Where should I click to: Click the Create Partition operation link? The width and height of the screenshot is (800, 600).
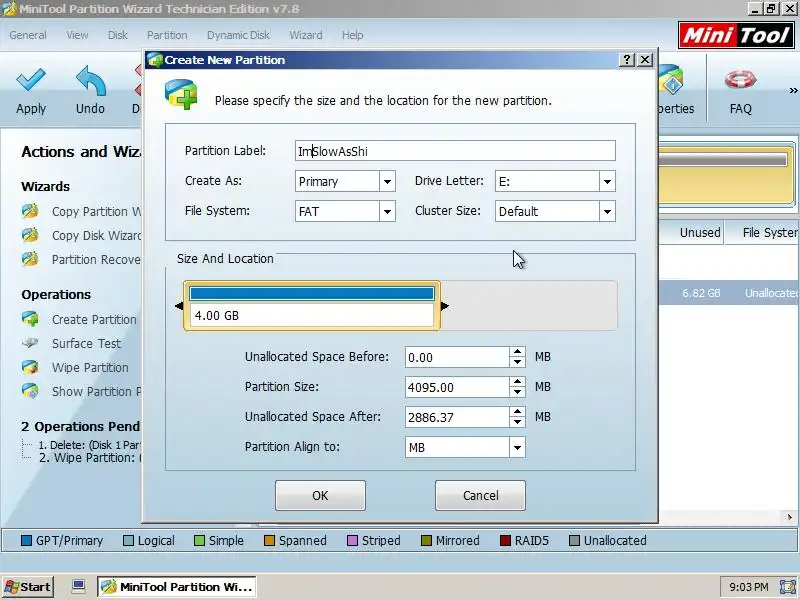click(x=94, y=319)
